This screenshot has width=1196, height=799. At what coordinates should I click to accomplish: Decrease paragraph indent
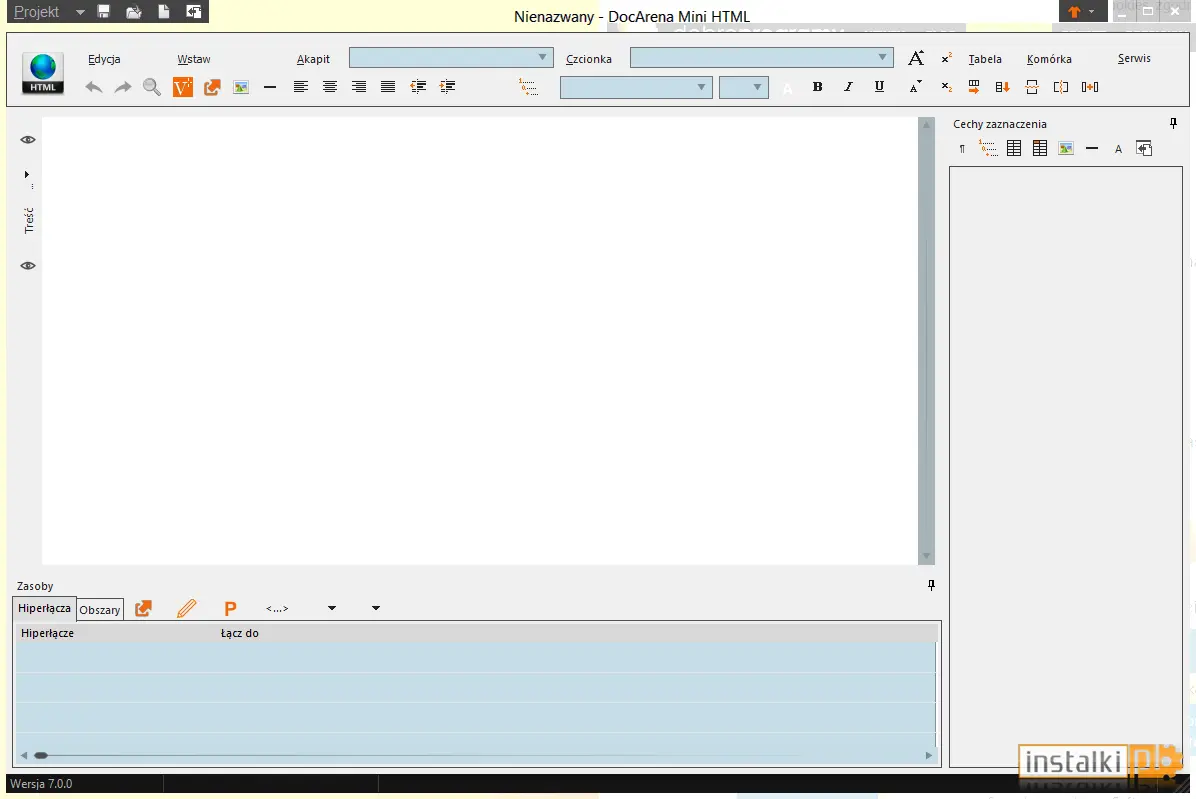pos(418,87)
